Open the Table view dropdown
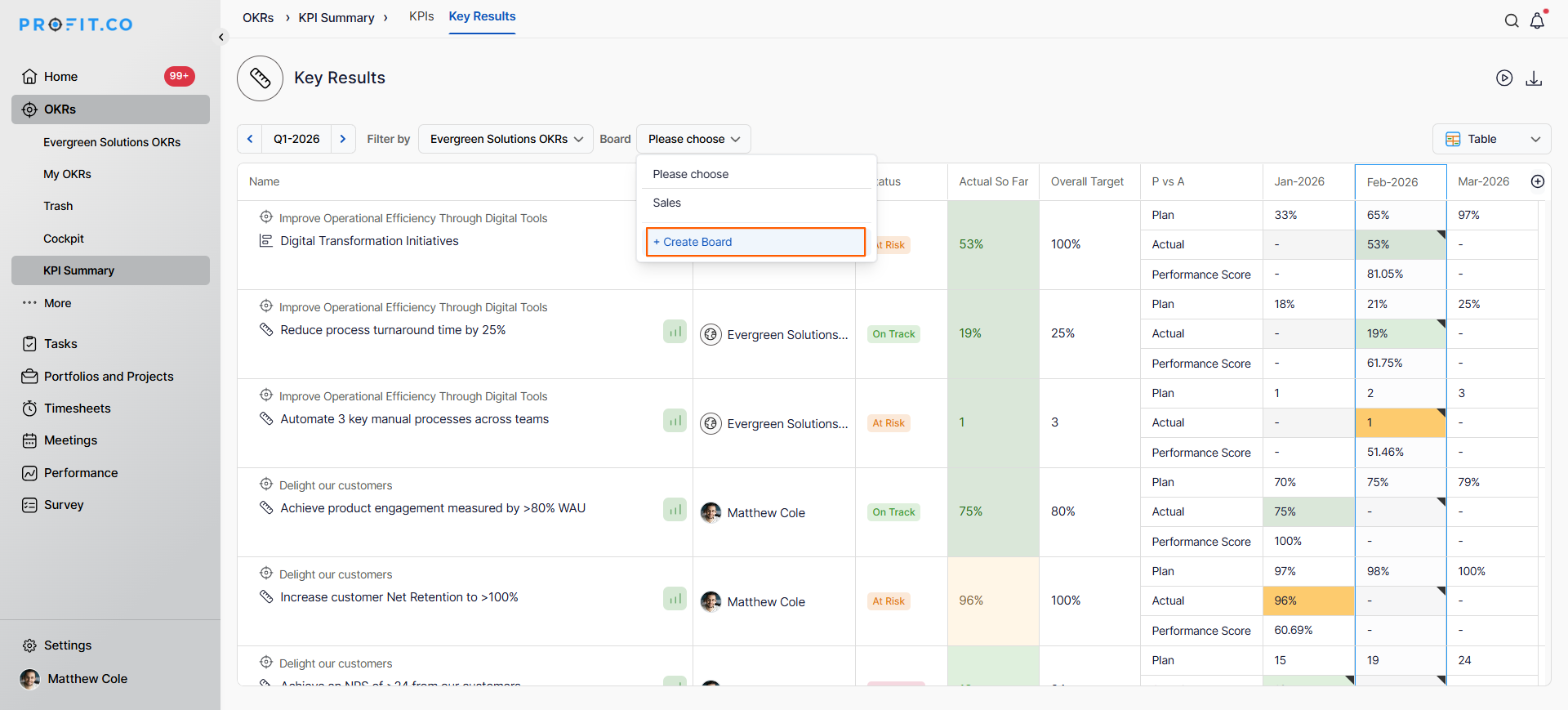Image resolution: width=1568 pixels, height=710 pixels. [1491, 139]
